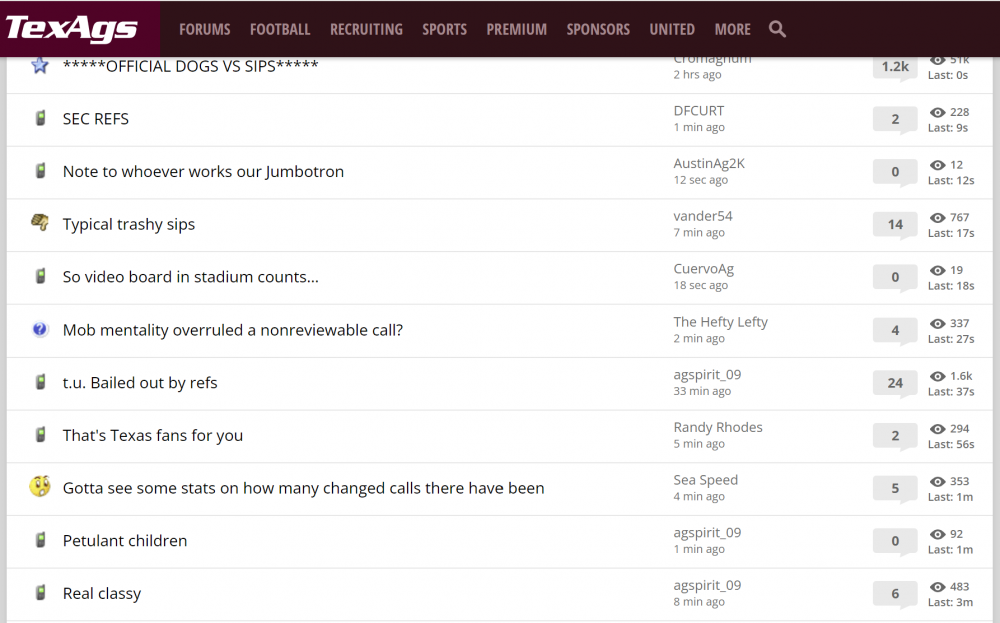The image size is (1000, 623).
Task: Click the thinking emoji beside Gotta see some stats
Action: (40, 487)
